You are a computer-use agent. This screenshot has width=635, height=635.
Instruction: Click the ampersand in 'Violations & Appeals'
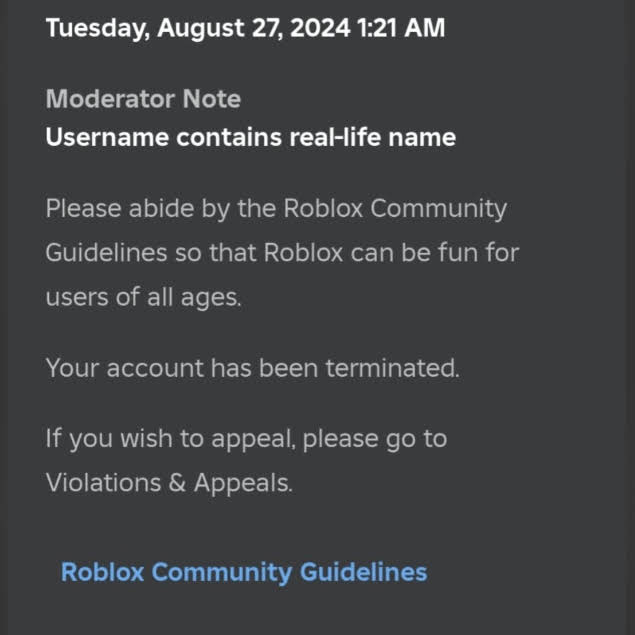point(177,483)
